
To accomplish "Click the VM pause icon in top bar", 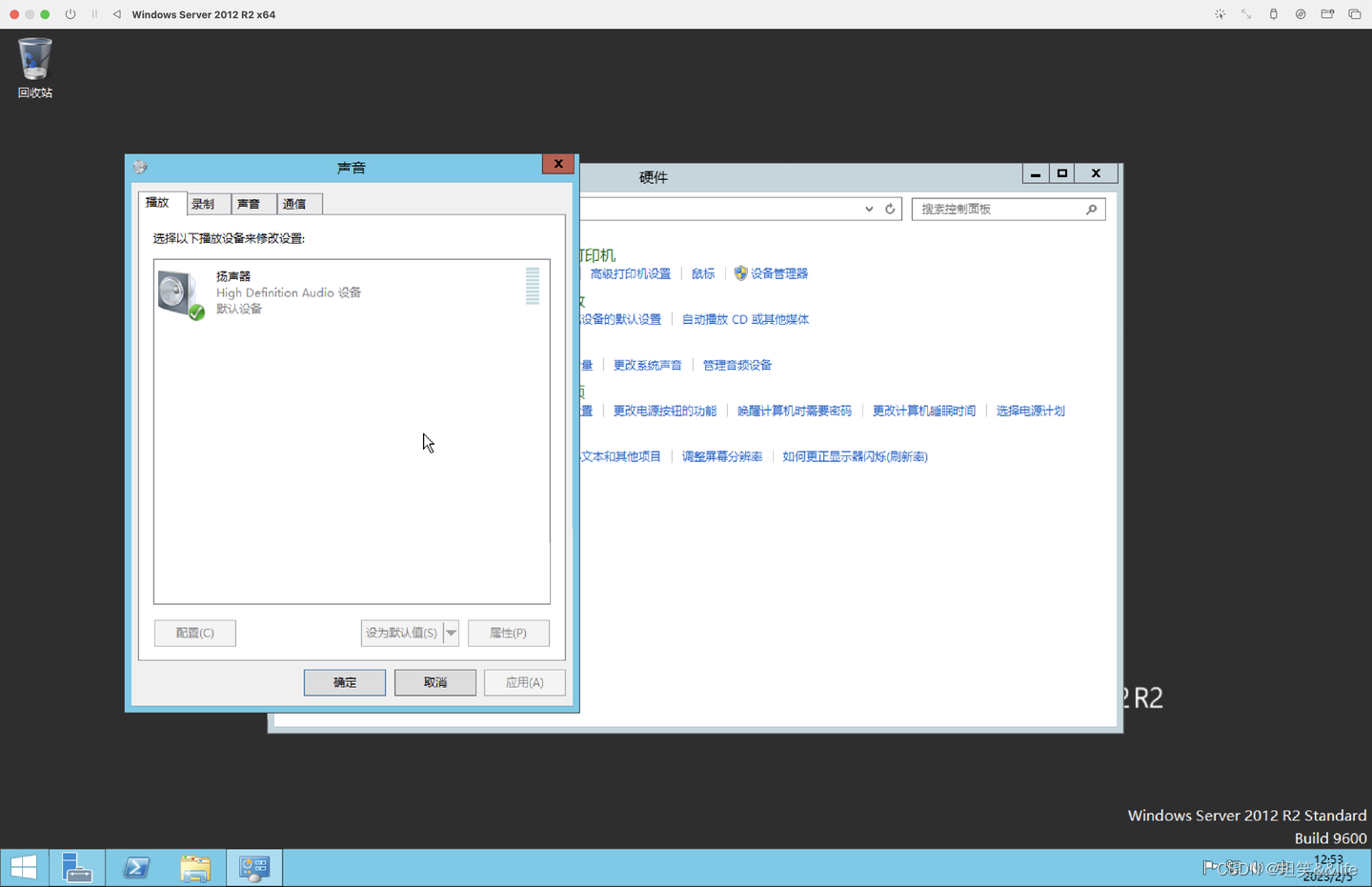I will click(94, 14).
